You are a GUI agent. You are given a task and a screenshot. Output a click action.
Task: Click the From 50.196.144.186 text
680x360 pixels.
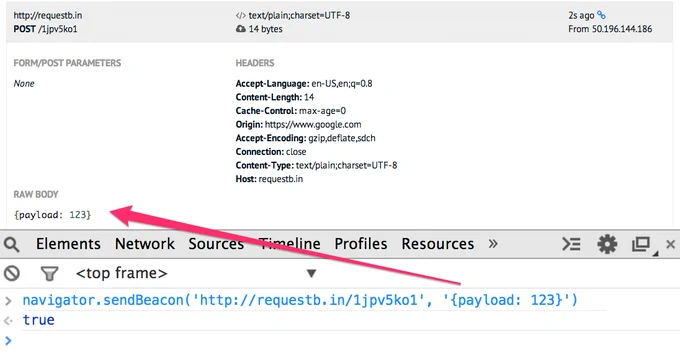[x=610, y=29]
